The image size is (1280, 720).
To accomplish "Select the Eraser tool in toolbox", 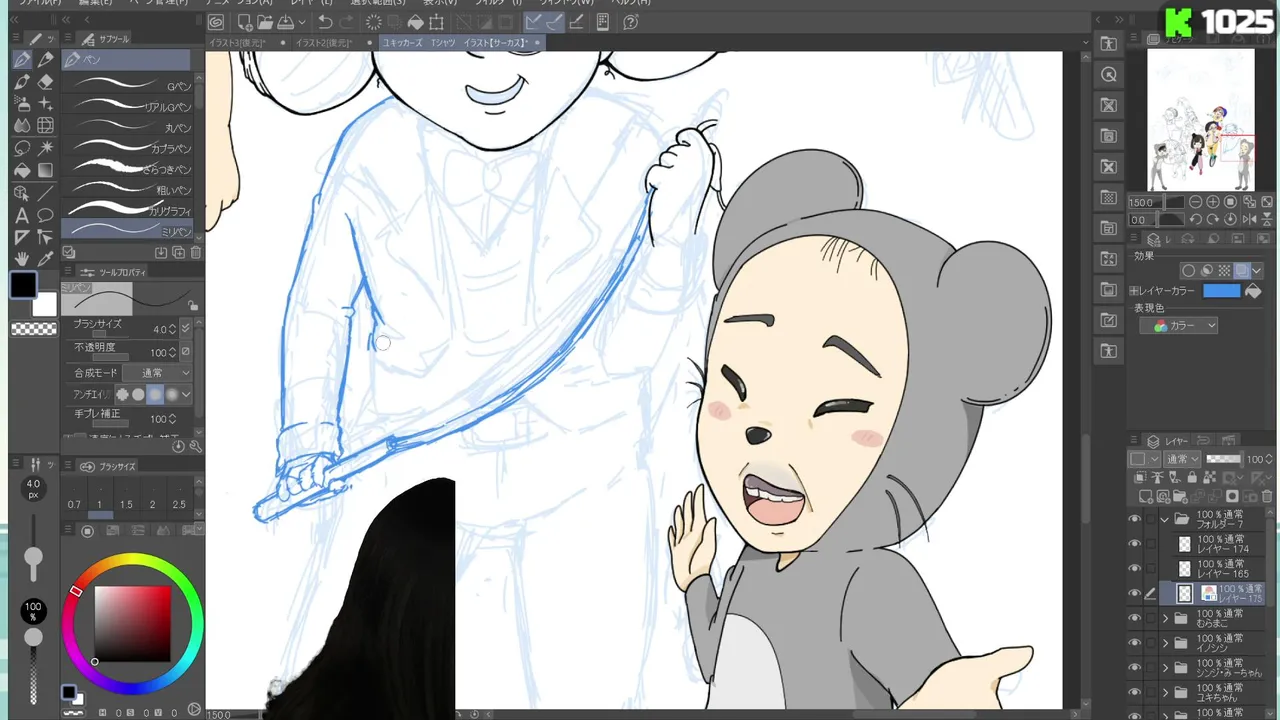I will pyautogui.click(x=45, y=82).
